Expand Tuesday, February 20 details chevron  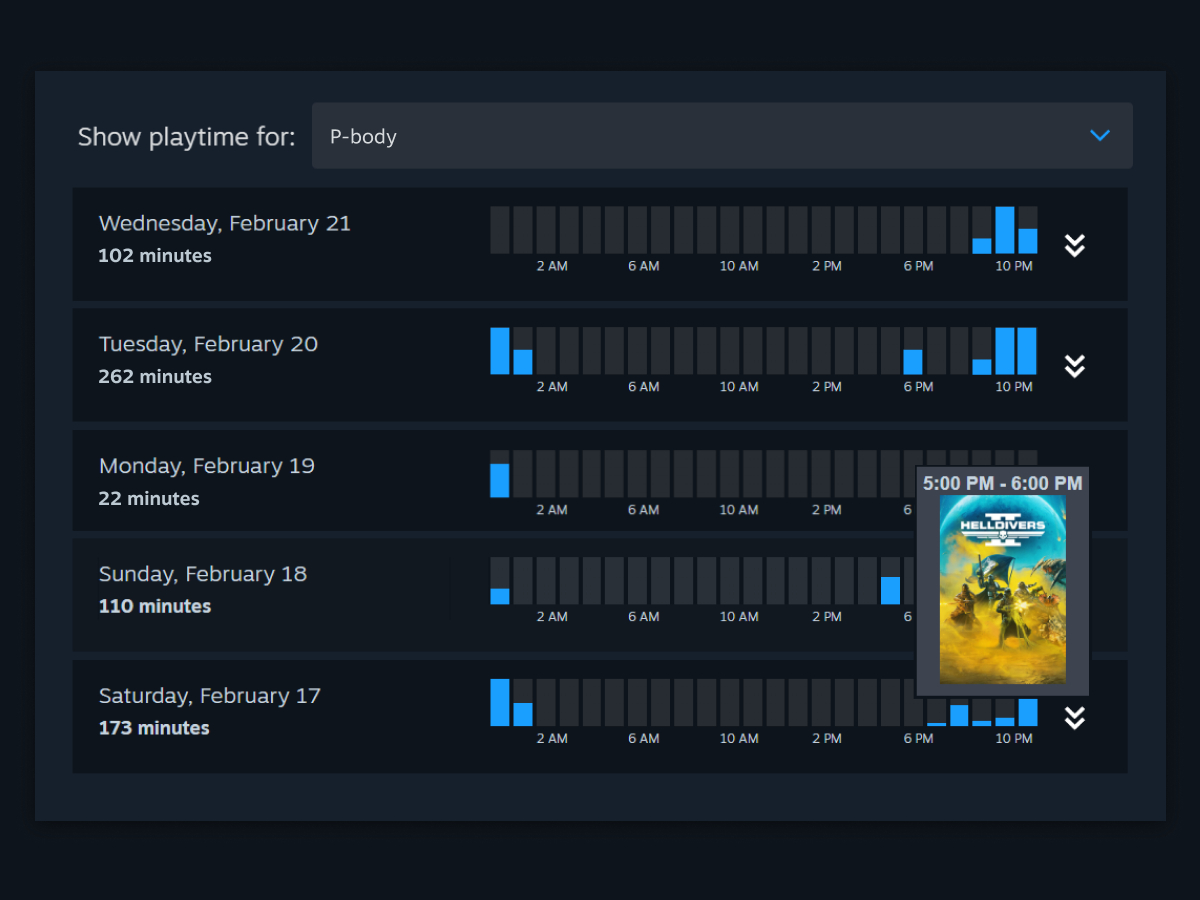click(x=1075, y=366)
